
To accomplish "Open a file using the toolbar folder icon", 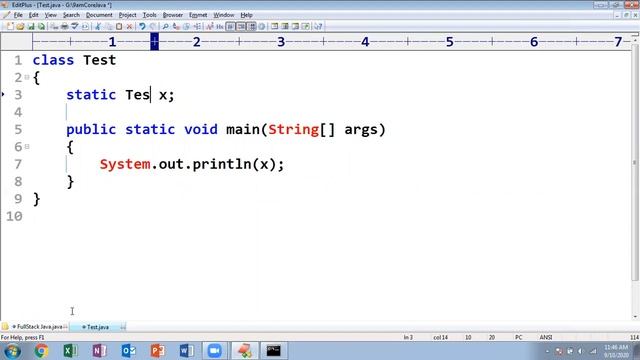I will (x=20, y=27).
